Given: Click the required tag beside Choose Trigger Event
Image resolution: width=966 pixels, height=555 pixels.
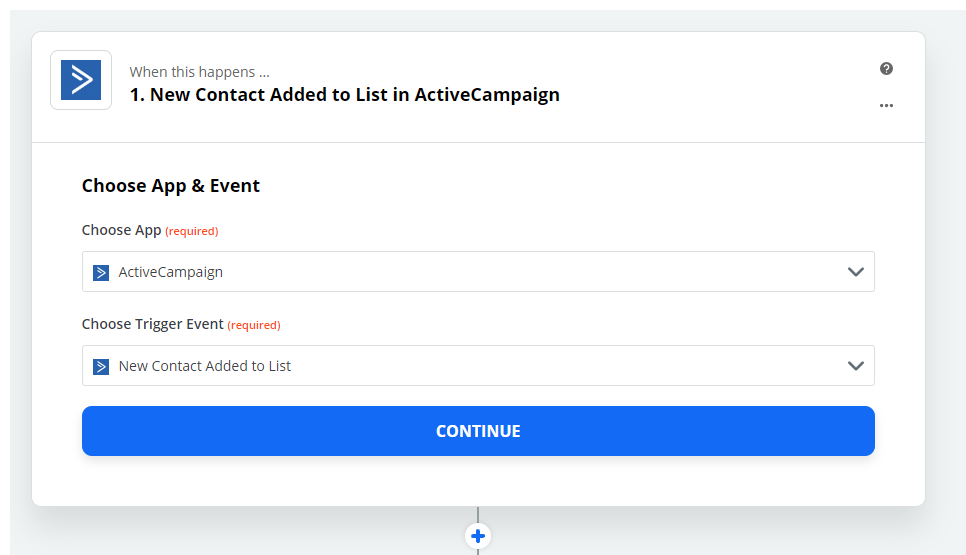Looking at the screenshot, I should pos(254,325).
